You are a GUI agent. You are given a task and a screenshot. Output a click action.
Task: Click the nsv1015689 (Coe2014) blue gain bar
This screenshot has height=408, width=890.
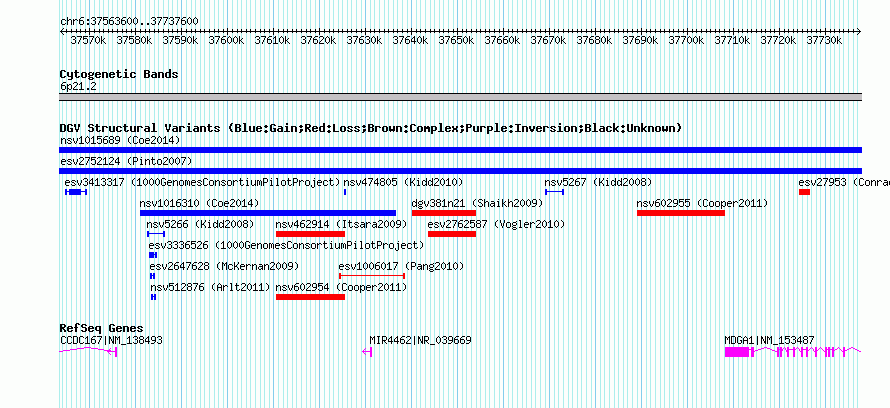click(x=460, y=150)
